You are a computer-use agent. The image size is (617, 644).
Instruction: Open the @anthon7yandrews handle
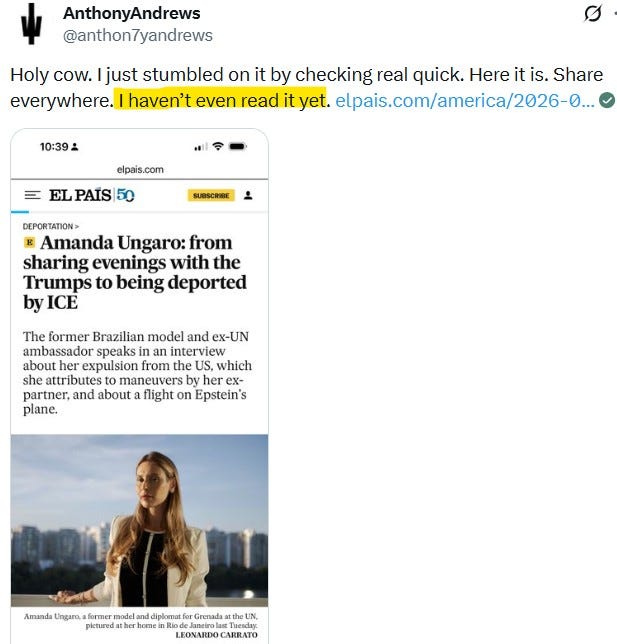click(x=138, y=35)
